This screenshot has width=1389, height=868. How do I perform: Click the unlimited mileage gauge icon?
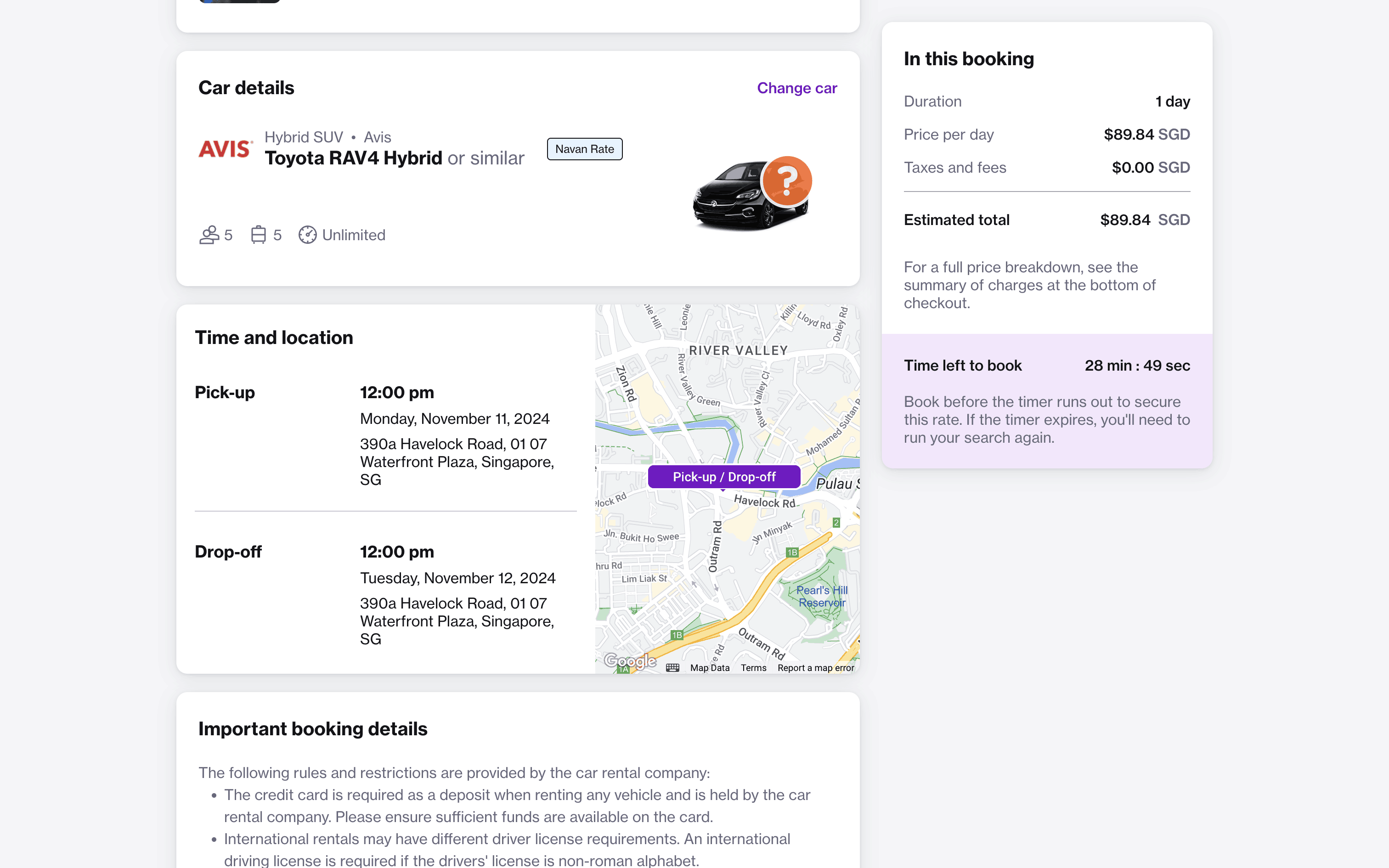coord(308,235)
